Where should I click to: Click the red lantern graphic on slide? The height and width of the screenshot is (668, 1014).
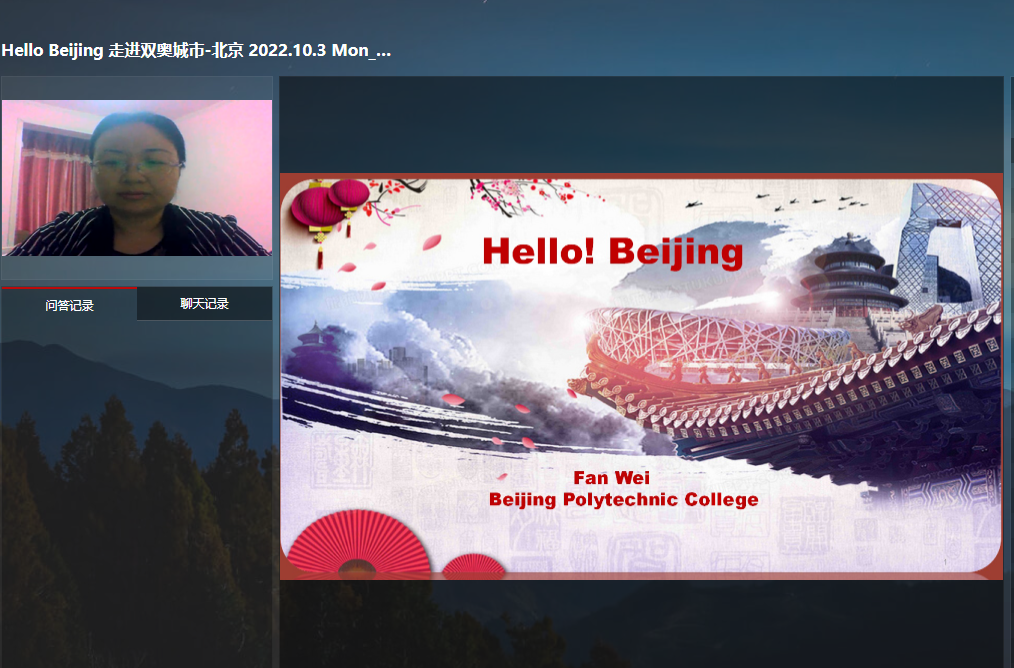[329, 212]
